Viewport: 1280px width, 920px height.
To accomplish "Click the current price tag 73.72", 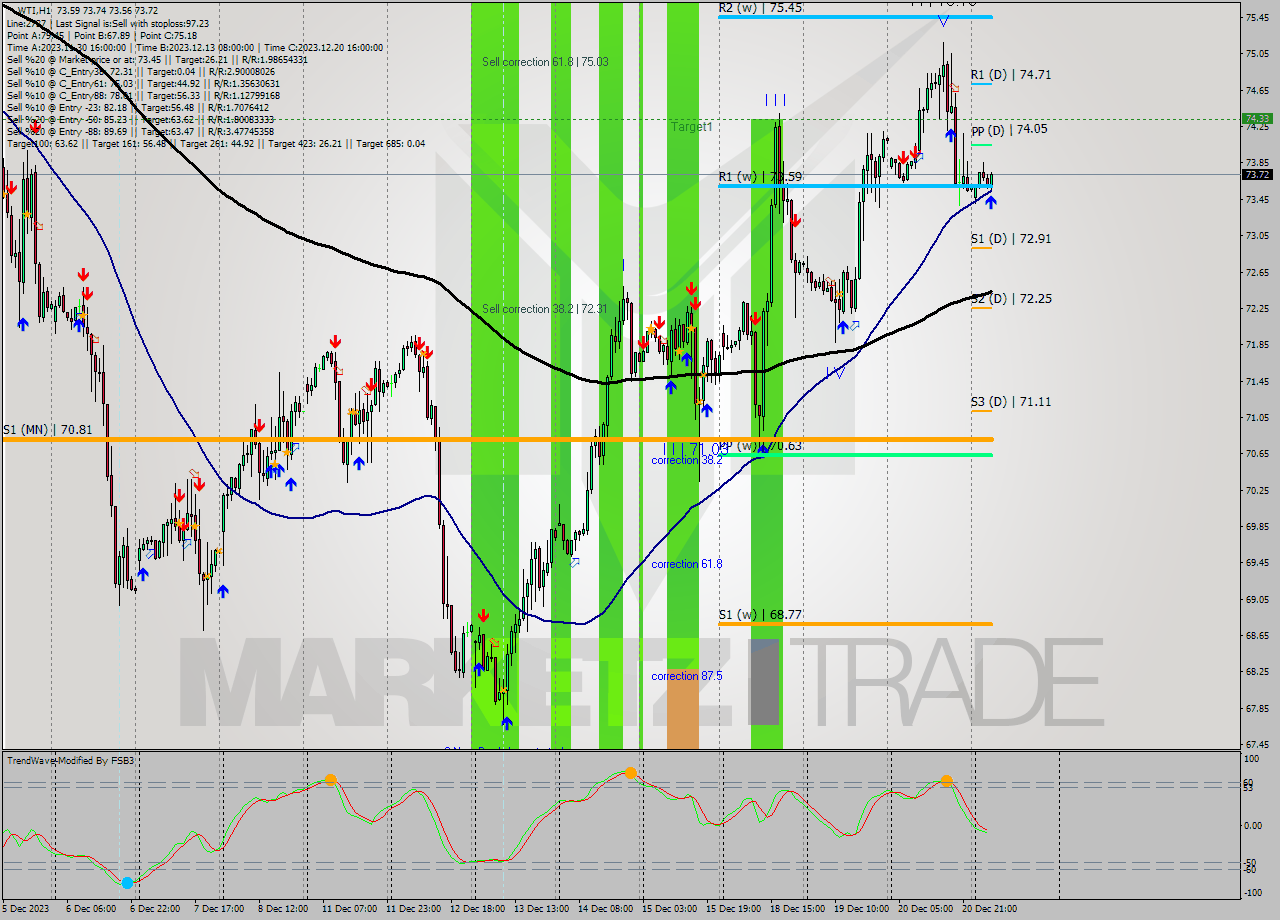I will pos(1257,174).
